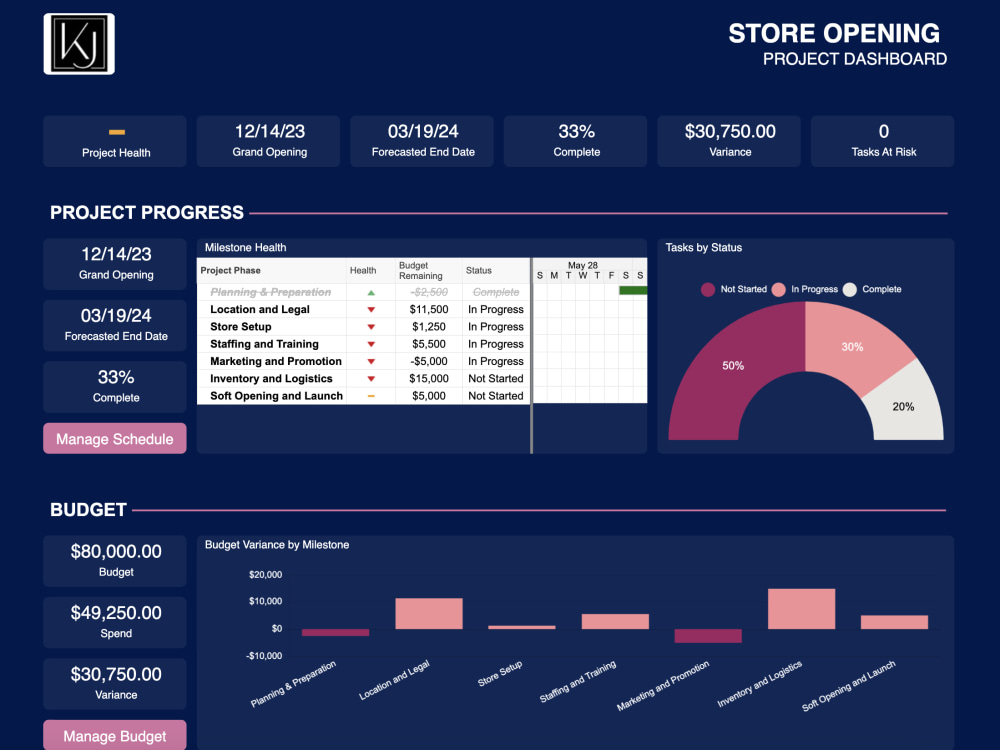Viewport: 1000px width, 750px height.
Task: Click the Manage Schedule button
Action: (x=114, y=438)
